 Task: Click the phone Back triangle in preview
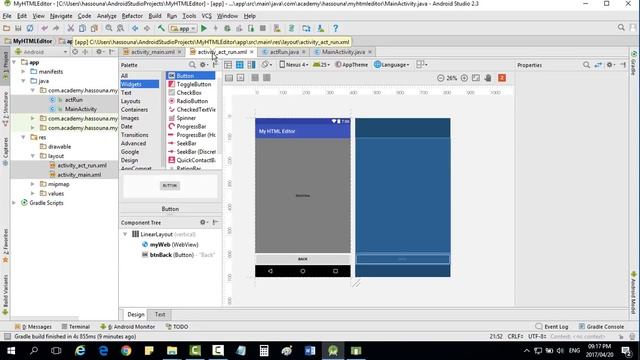pyautogui.click(x=270, y=271)
